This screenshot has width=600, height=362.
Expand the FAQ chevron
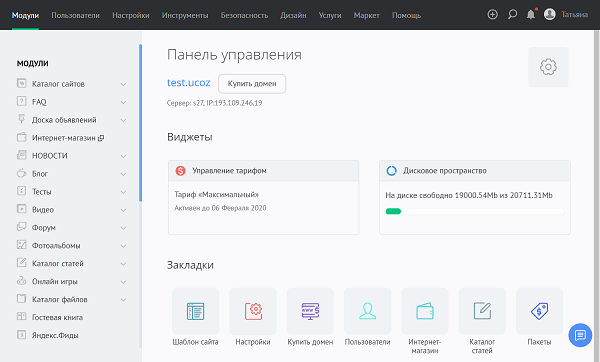pos(123,102)
